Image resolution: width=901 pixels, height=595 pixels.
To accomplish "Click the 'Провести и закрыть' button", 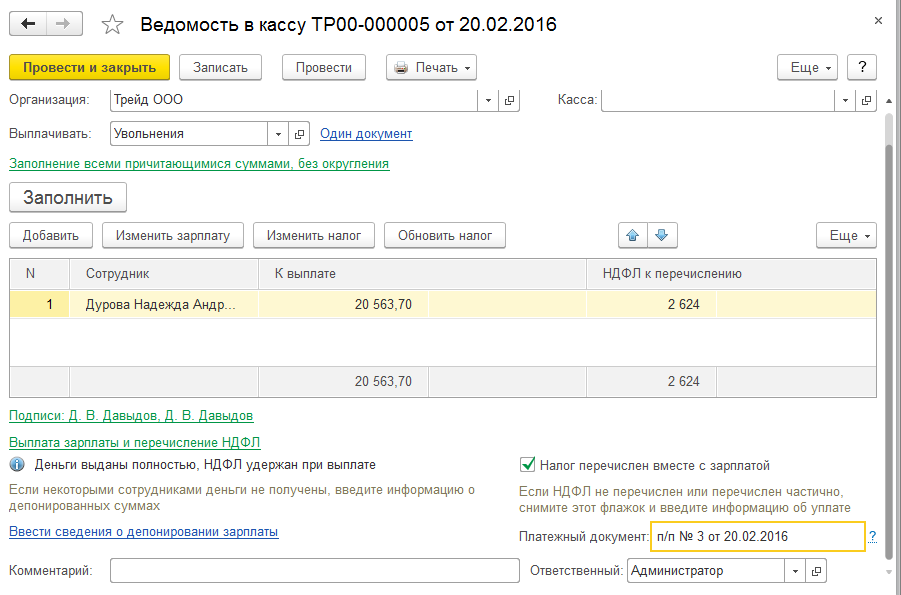I will [x=89, y=68].
